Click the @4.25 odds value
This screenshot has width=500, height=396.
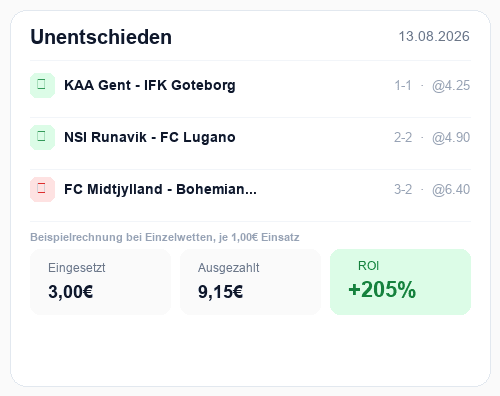point(451,86)
